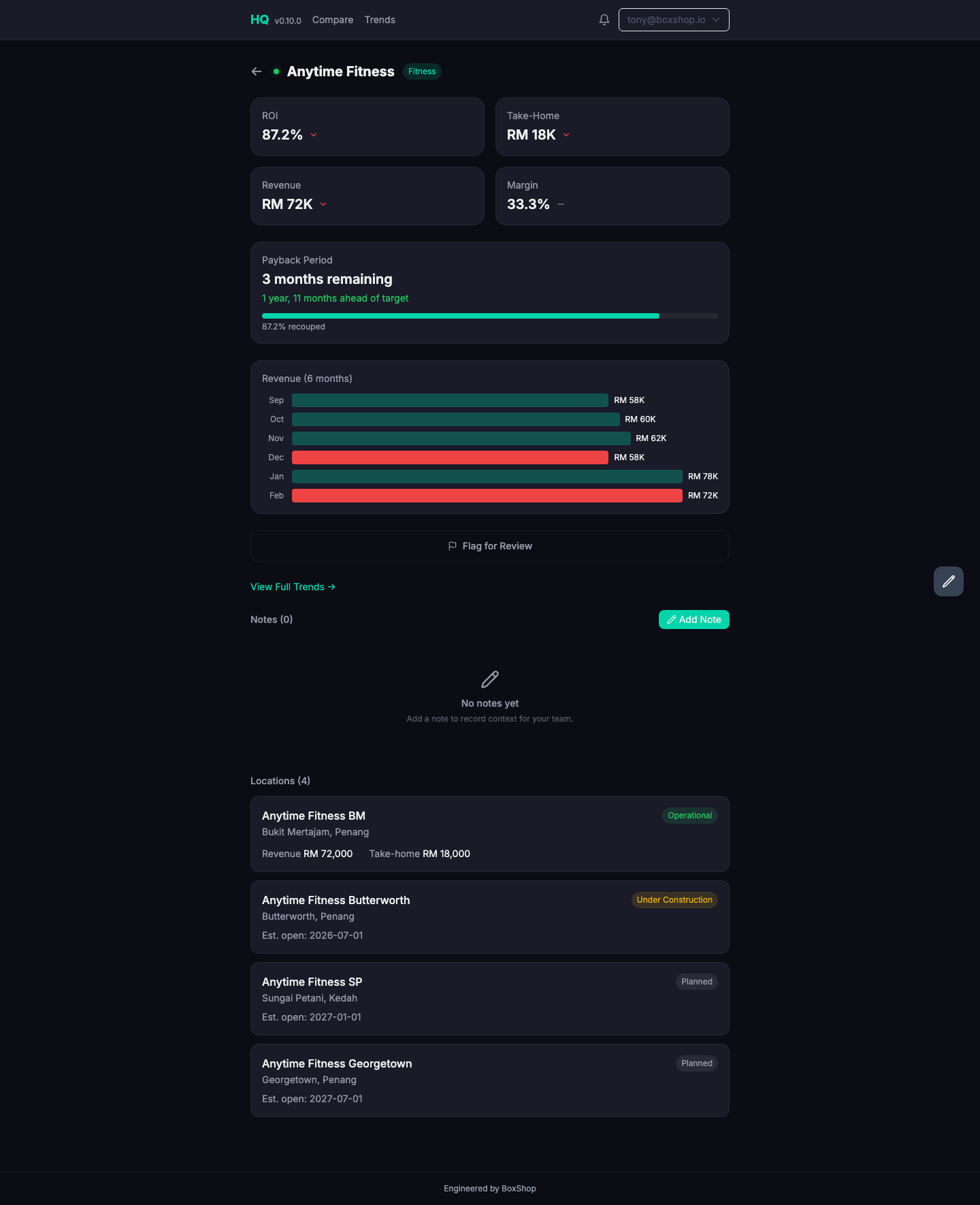Click the 'Engineered by BoxShop' footer text
980x1205 pixels.
(x=490, y=1189)
